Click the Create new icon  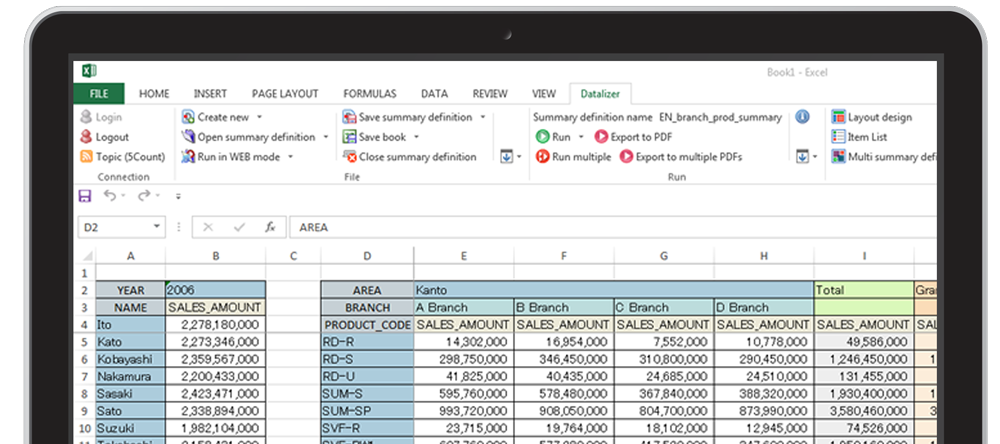tap(188, 117)
